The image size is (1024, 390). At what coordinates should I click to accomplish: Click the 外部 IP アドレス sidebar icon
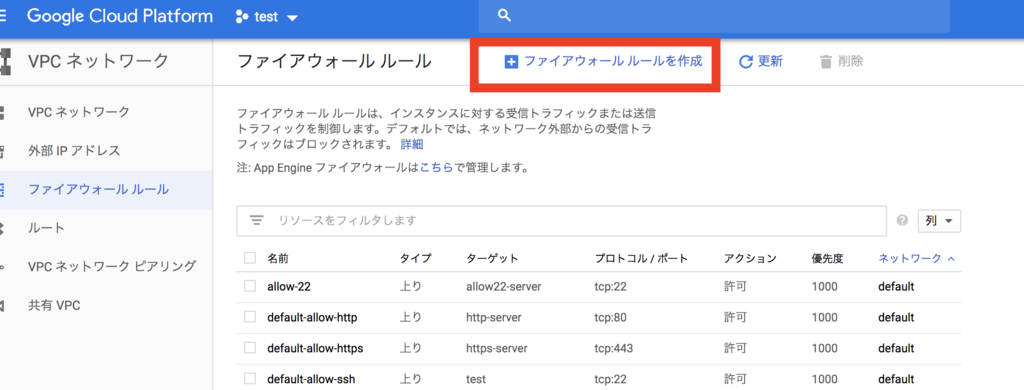pos(2,152)
